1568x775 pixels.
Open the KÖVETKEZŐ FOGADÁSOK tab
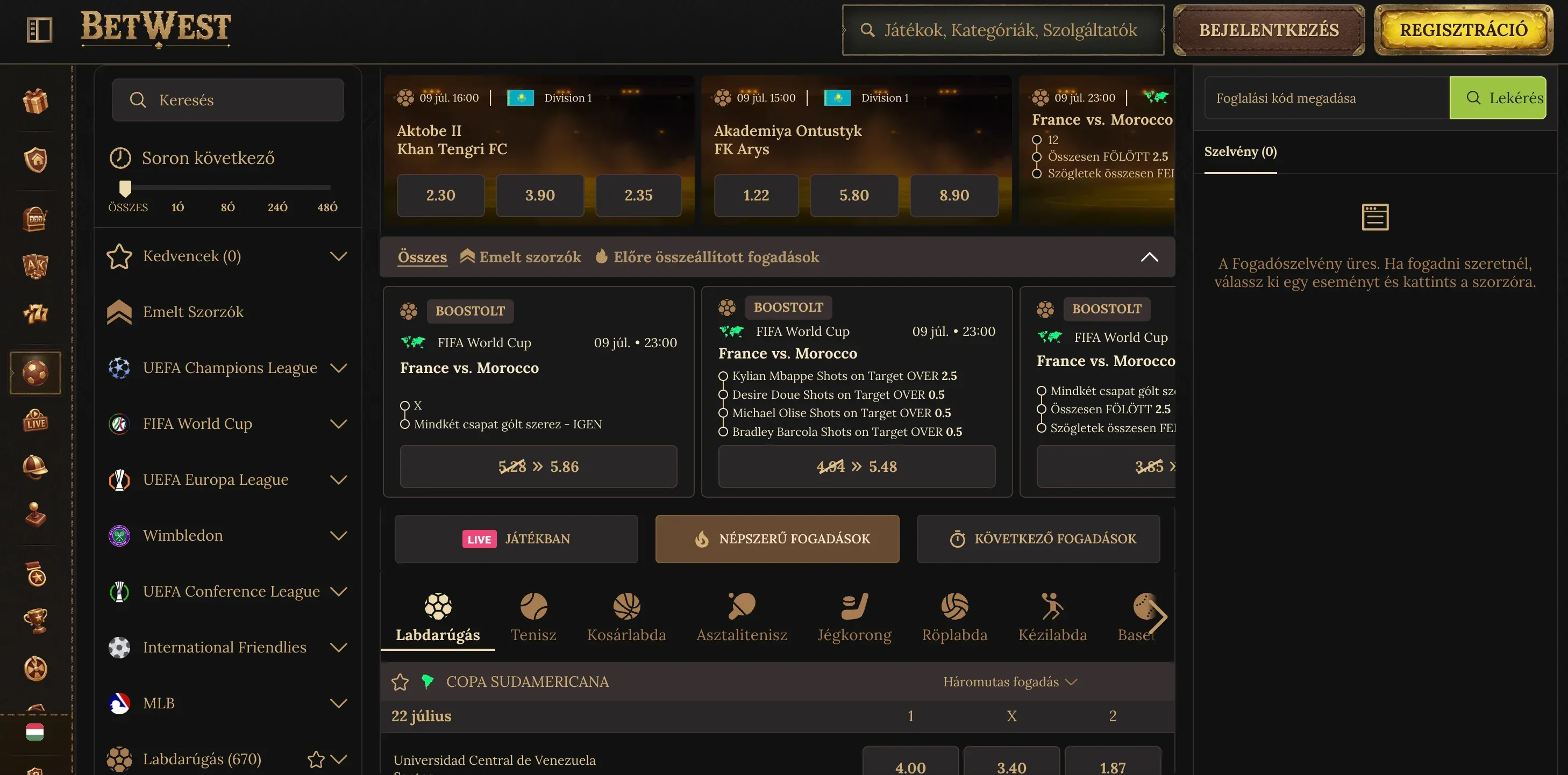1038,539
